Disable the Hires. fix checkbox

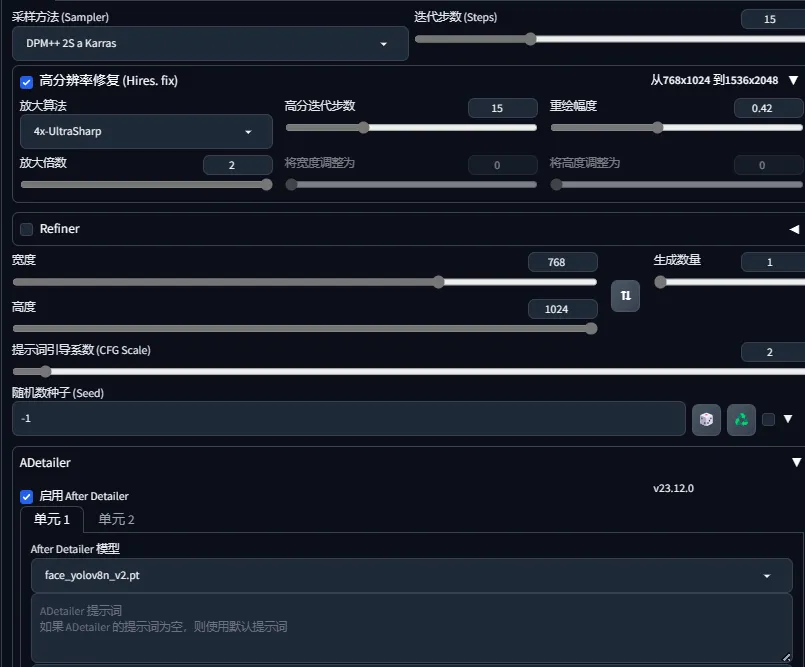(26, 82)
